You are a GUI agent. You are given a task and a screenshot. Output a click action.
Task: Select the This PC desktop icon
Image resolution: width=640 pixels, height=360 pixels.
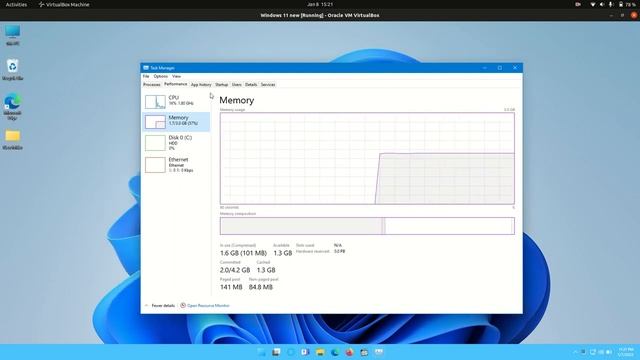click(12, 35)
